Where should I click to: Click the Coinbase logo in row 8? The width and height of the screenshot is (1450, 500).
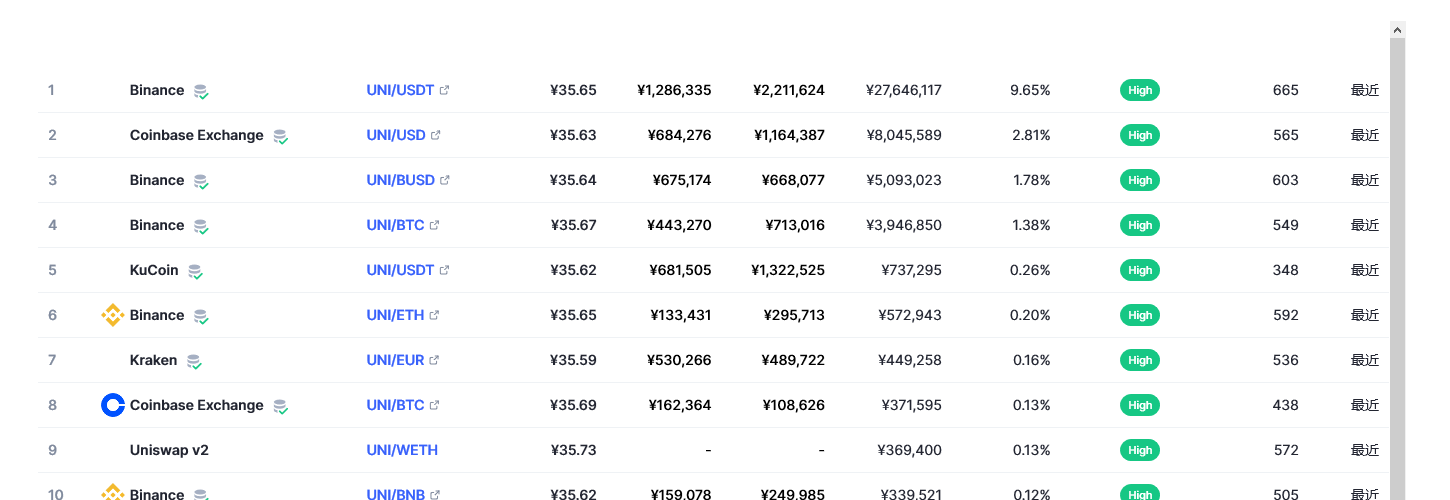(113, 405)
